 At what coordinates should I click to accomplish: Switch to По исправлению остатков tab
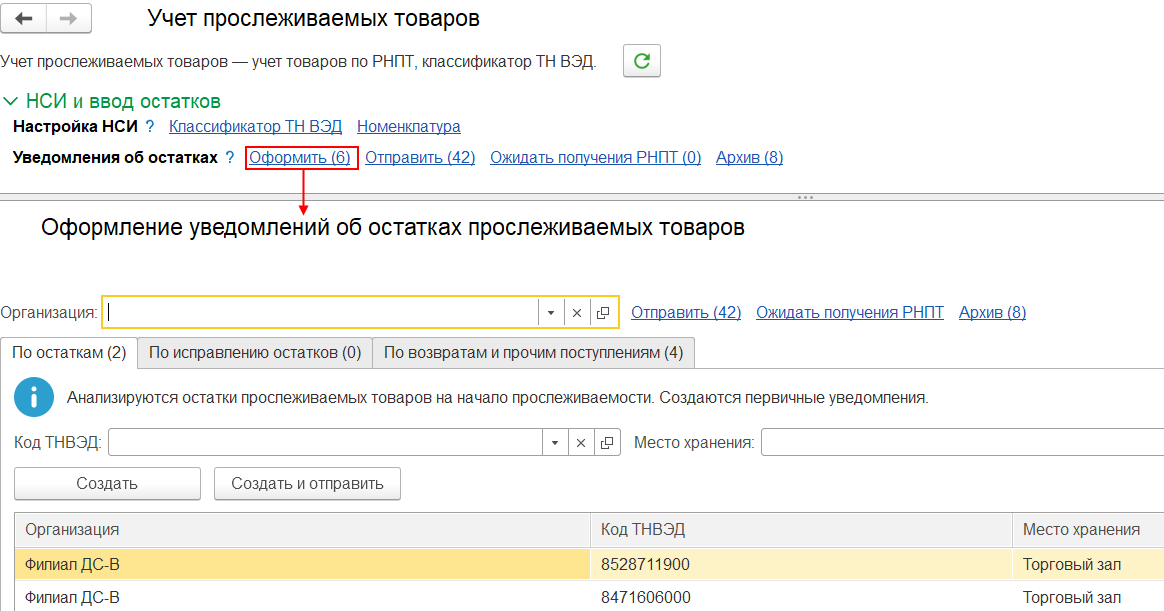pos(254,353)
